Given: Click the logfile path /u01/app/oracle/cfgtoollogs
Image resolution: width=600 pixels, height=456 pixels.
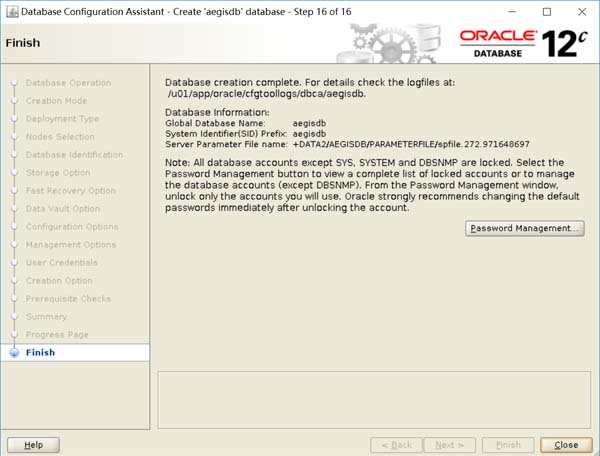Looking at the screenshot, I should click(267, 94).
